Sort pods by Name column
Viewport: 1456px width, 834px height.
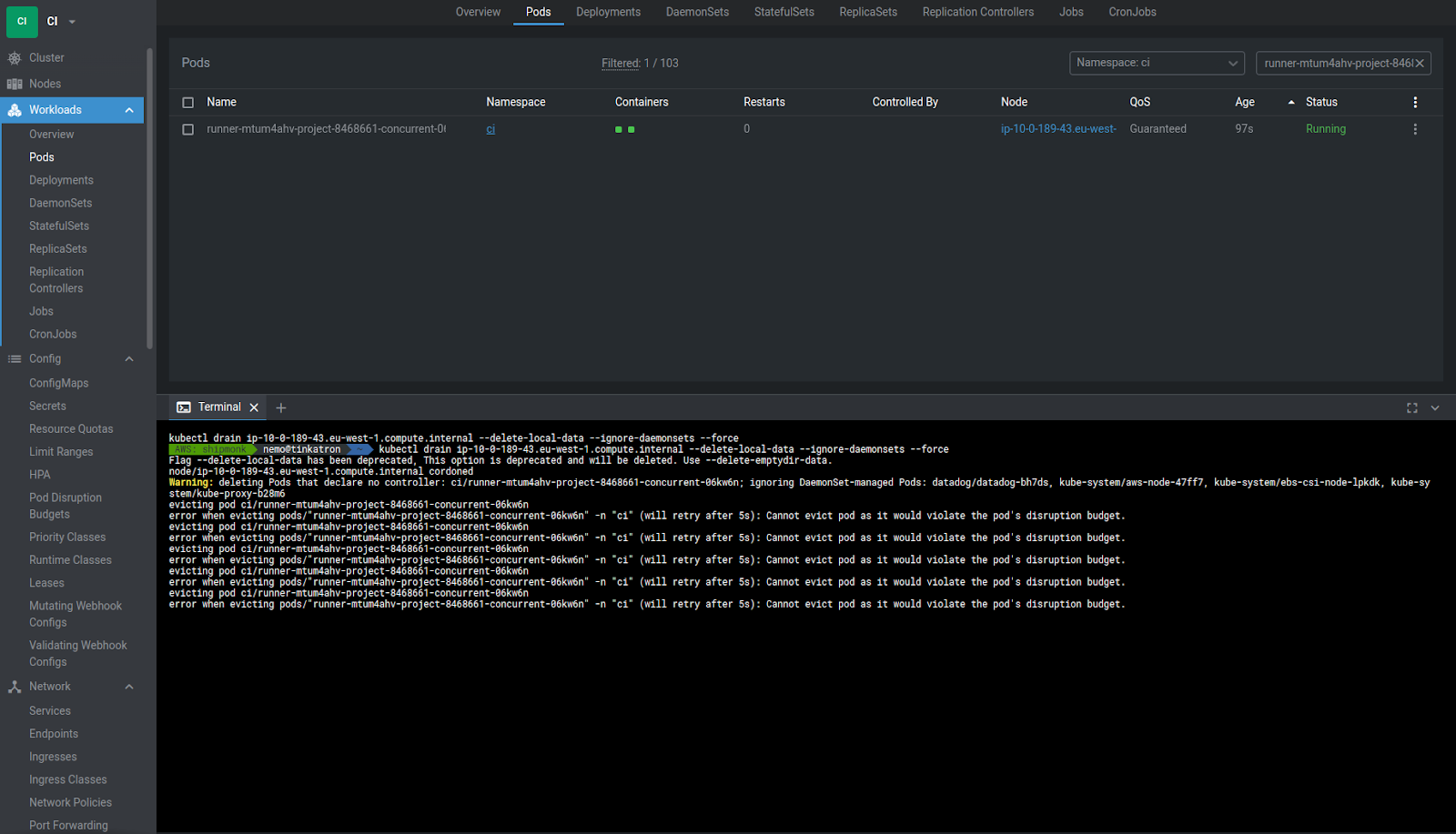pos(221,102)
